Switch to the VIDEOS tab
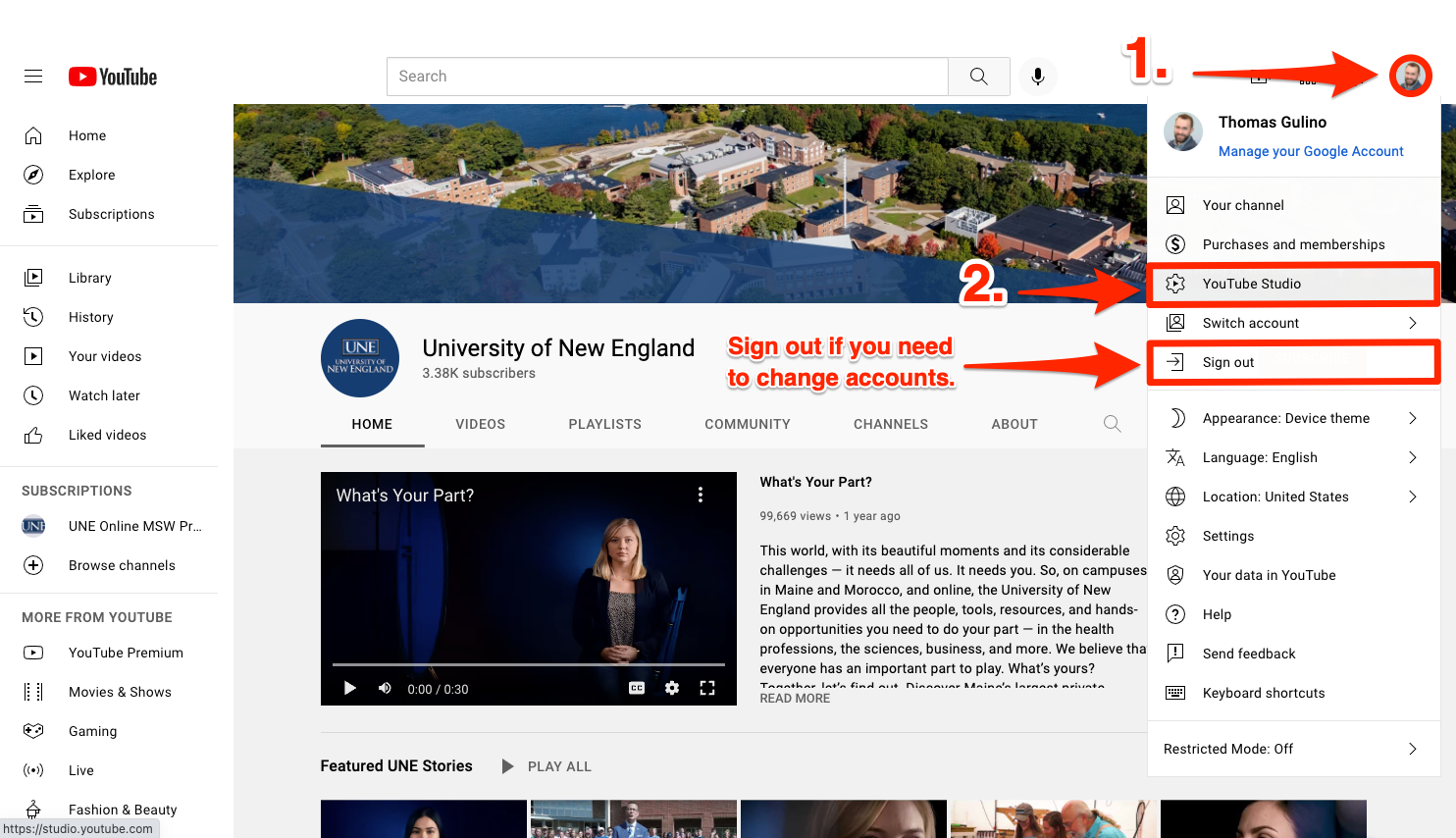 [x=481, y=424]
